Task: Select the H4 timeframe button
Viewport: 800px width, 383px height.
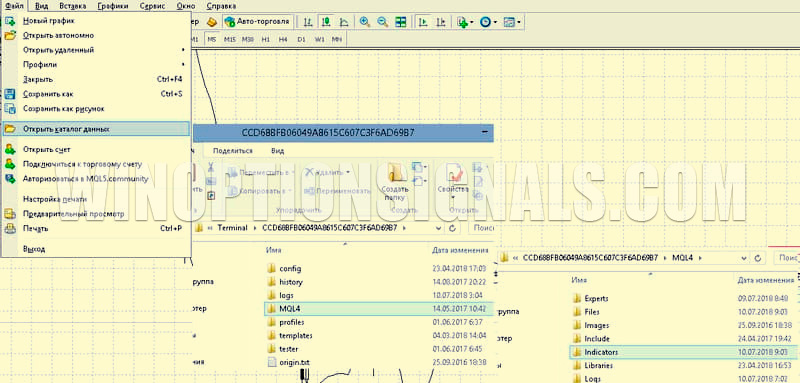Action: click(x=283, y=39)
